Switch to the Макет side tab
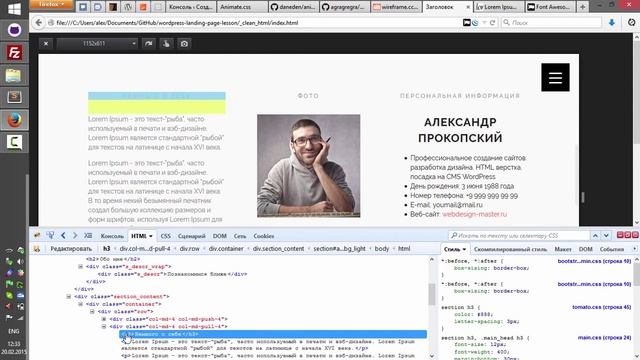 563,249
